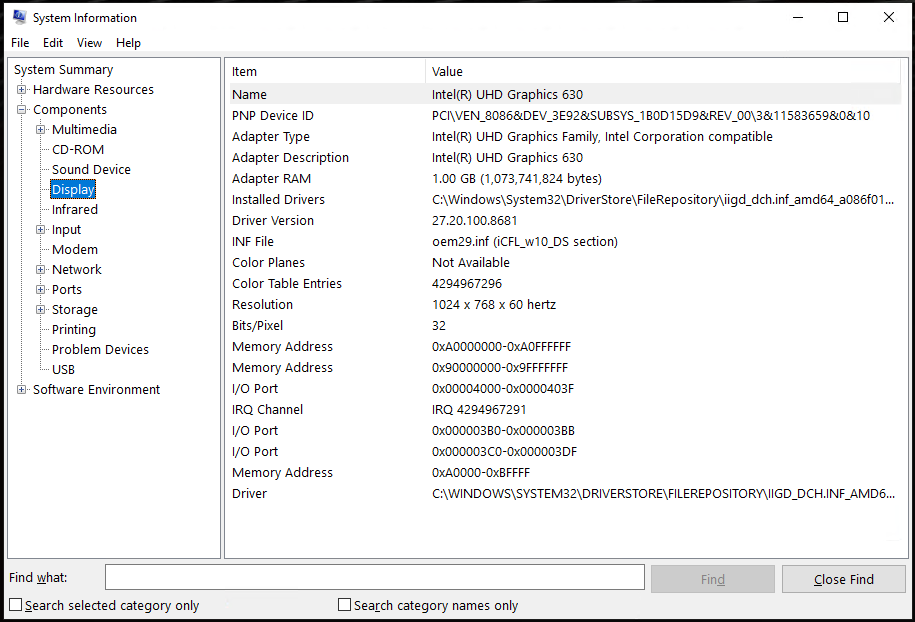Collapse the Components node
The height and width of the screenshot is (622, 915).
point(22,109)
